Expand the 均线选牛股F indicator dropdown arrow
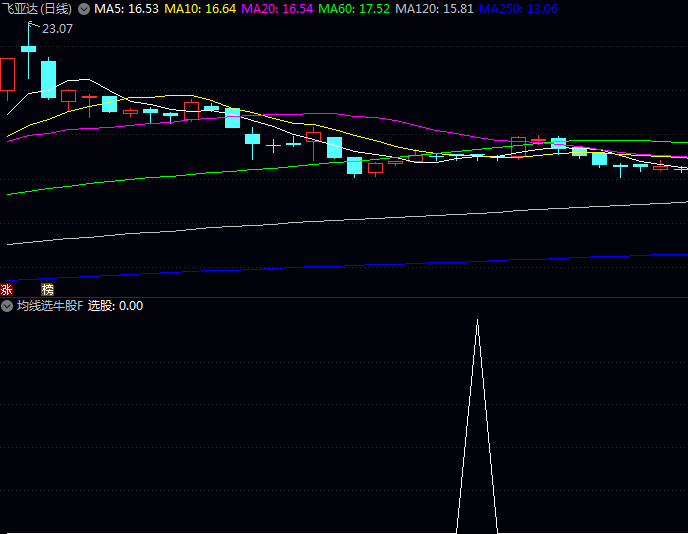Viewport: 688px width, 534px height. 7,306
